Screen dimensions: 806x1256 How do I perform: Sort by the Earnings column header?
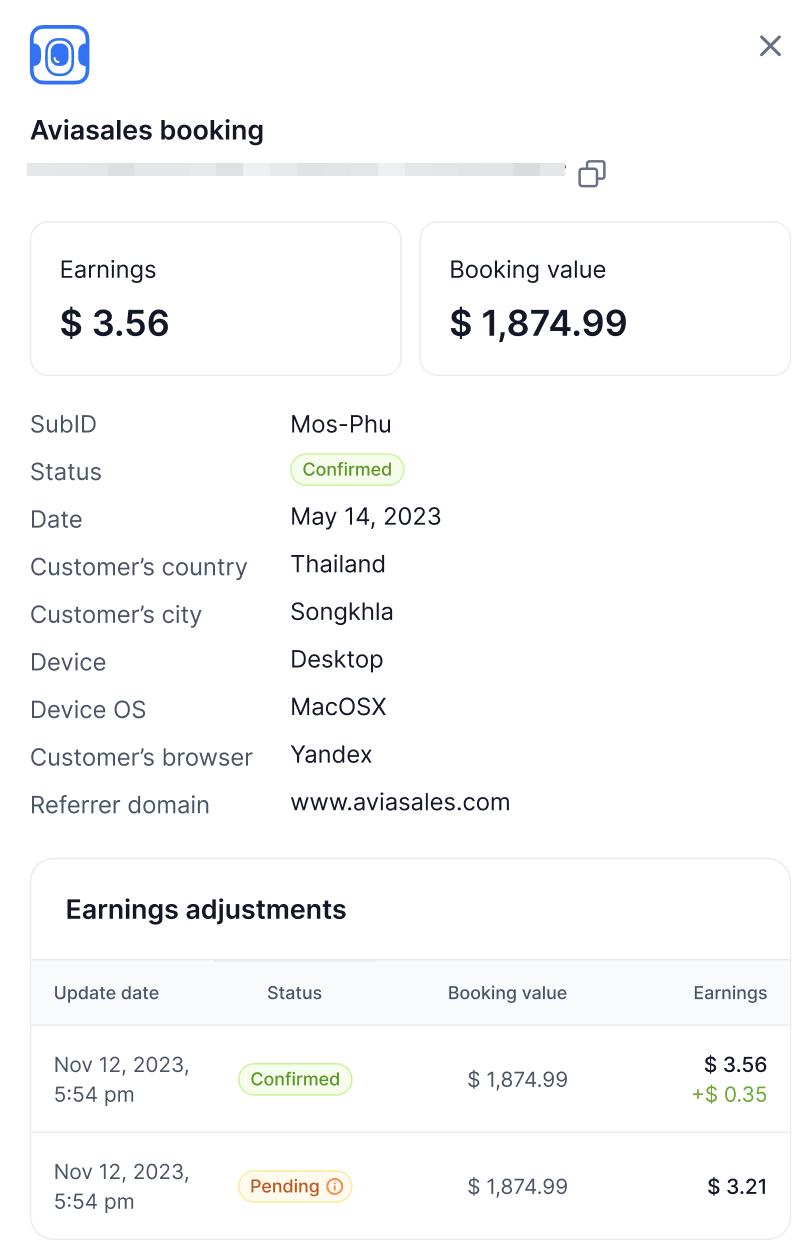[730, 992]
